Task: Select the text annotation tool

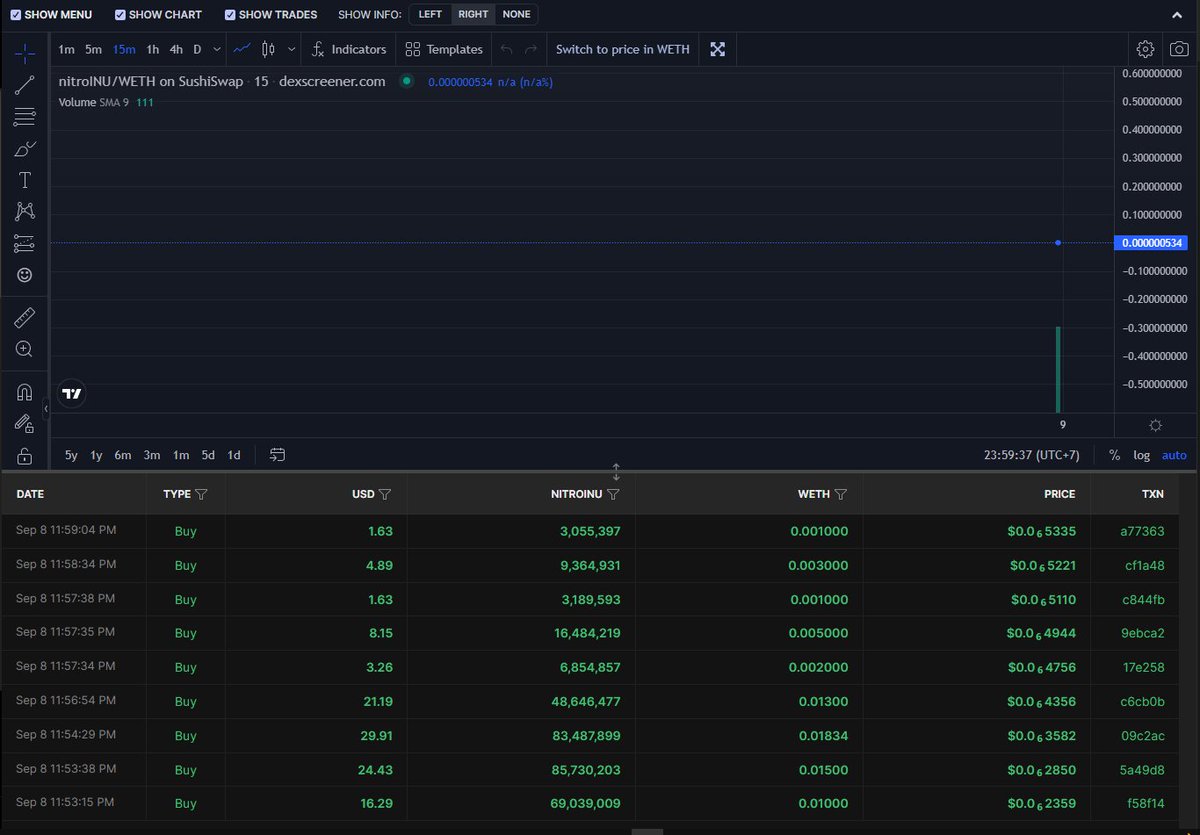Action: coord(25,180)
